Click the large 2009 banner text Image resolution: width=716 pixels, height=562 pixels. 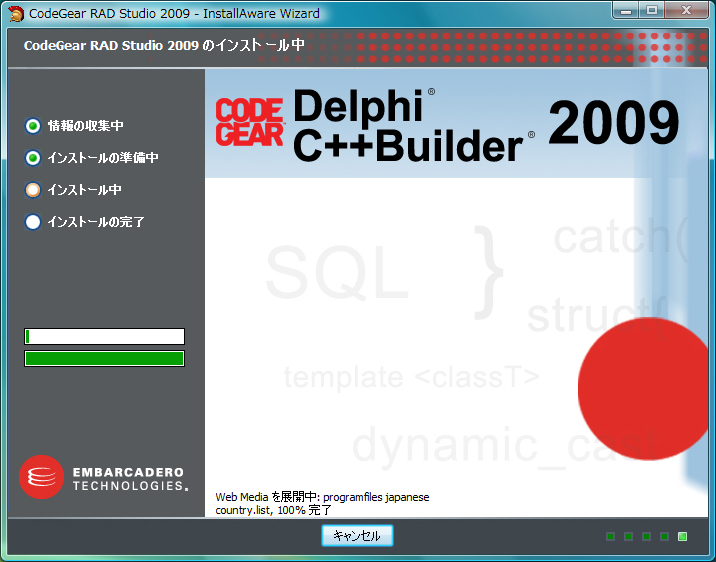point(614,123)
